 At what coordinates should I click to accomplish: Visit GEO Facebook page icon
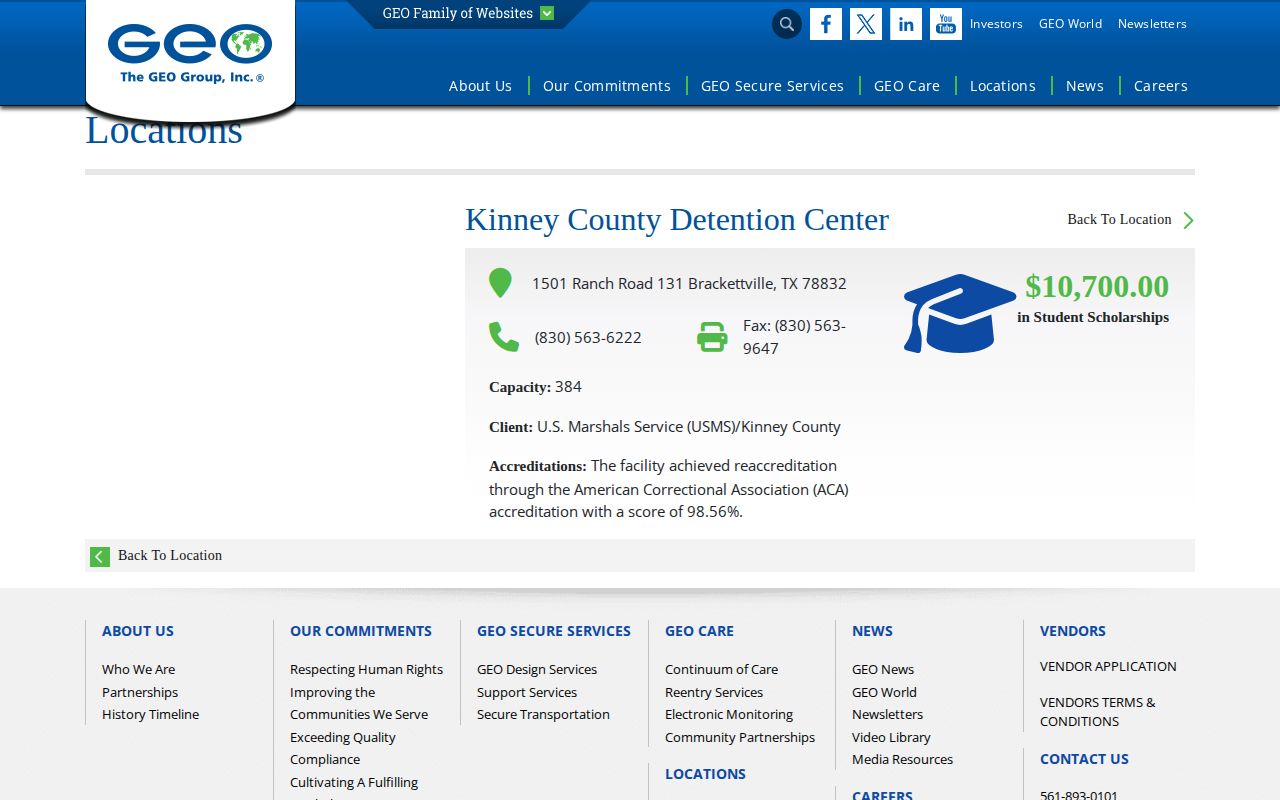pyautogui.click(x=826, y=24)
